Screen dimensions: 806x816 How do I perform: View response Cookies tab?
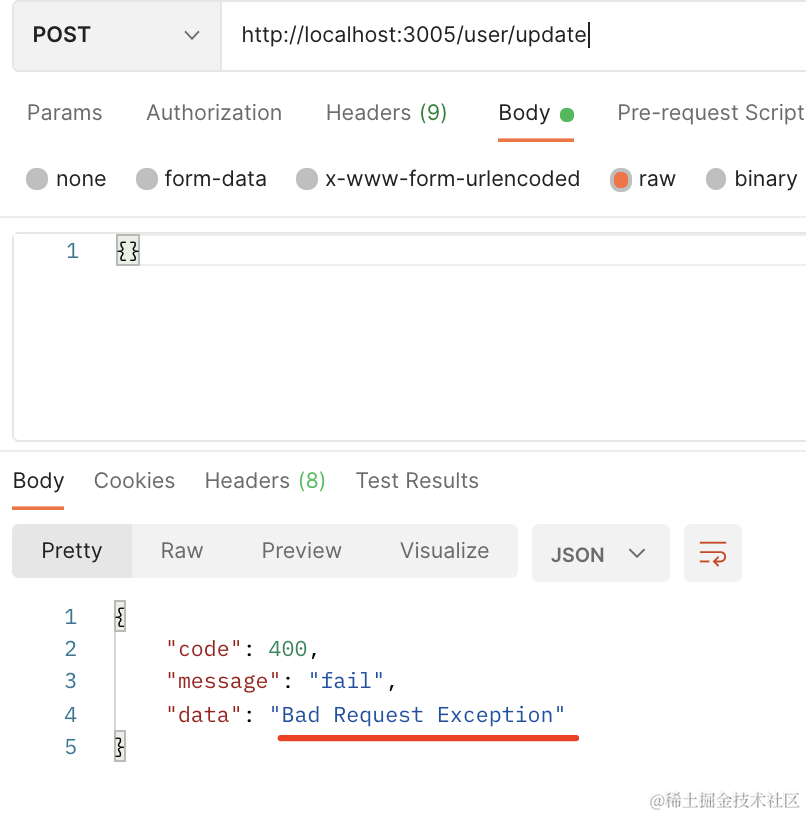tap(134, 481)
